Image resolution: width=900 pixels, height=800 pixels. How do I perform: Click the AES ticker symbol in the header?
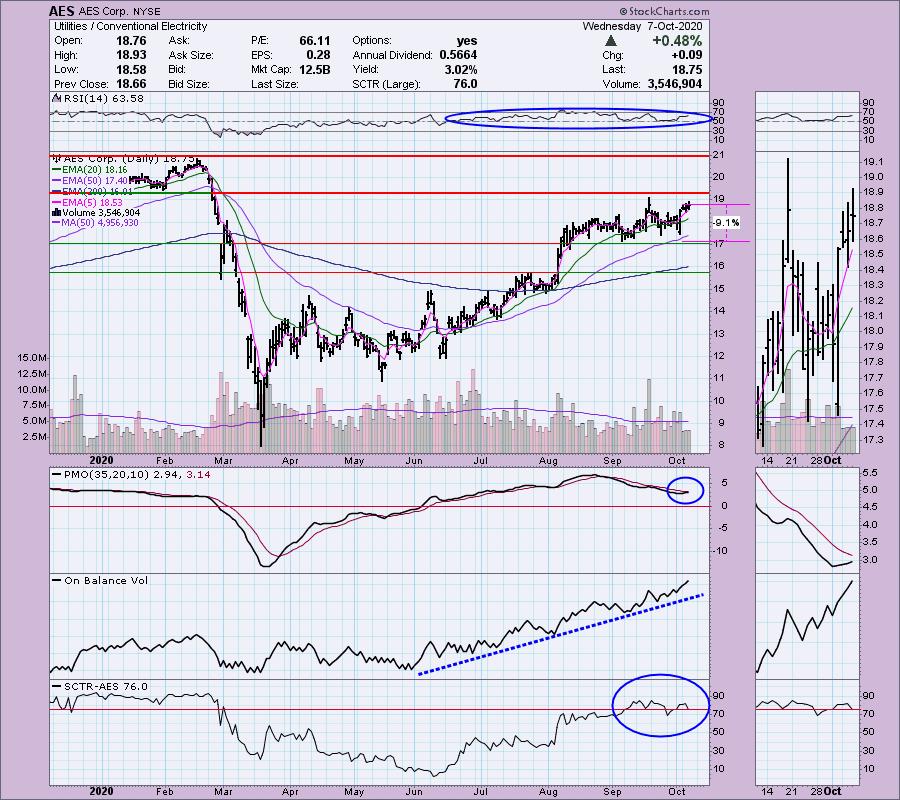61,11
